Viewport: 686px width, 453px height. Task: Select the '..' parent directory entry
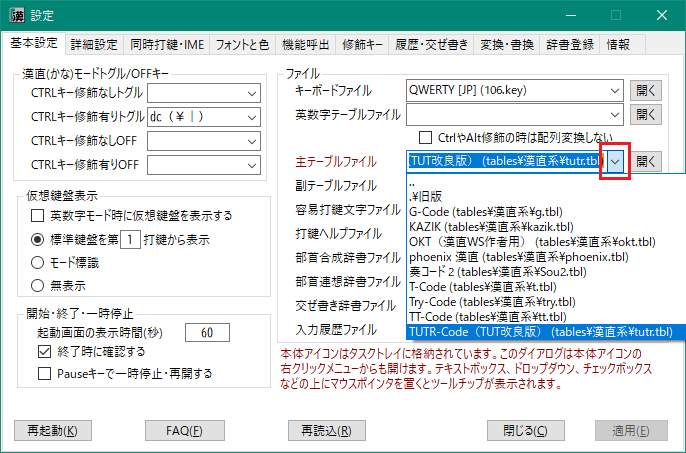tap(546, 182)
